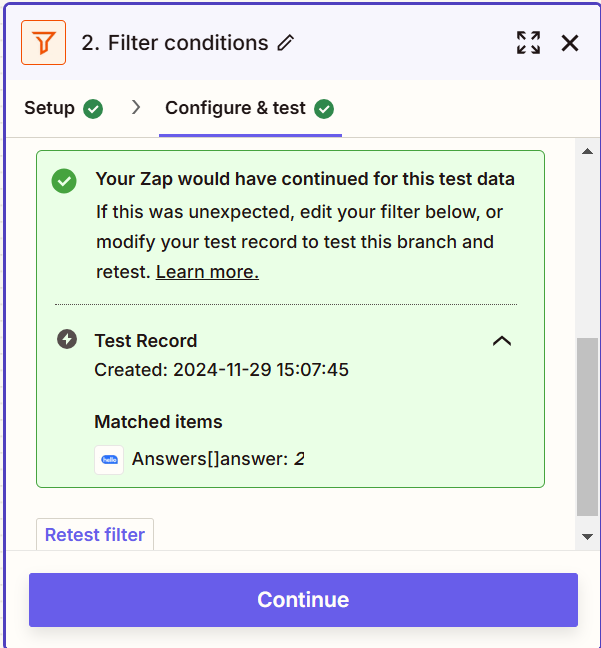Screen dimensions: 601x648
Task: Click the Continue button
Action: click(303, 600)
